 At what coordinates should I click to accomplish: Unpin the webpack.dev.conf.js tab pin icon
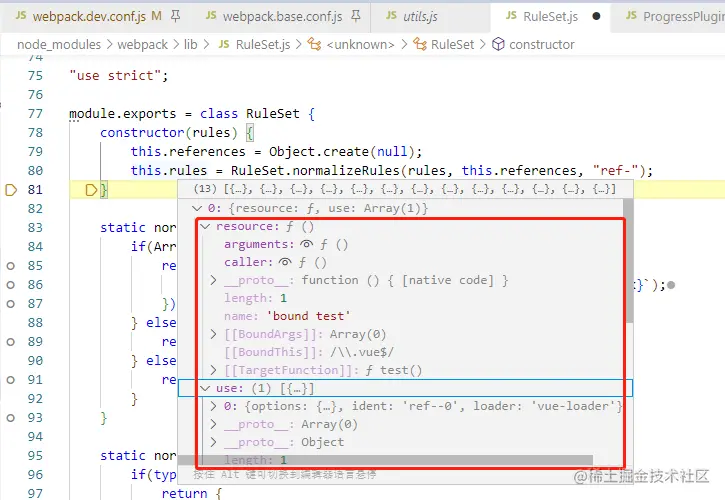(x=176, y=17)
